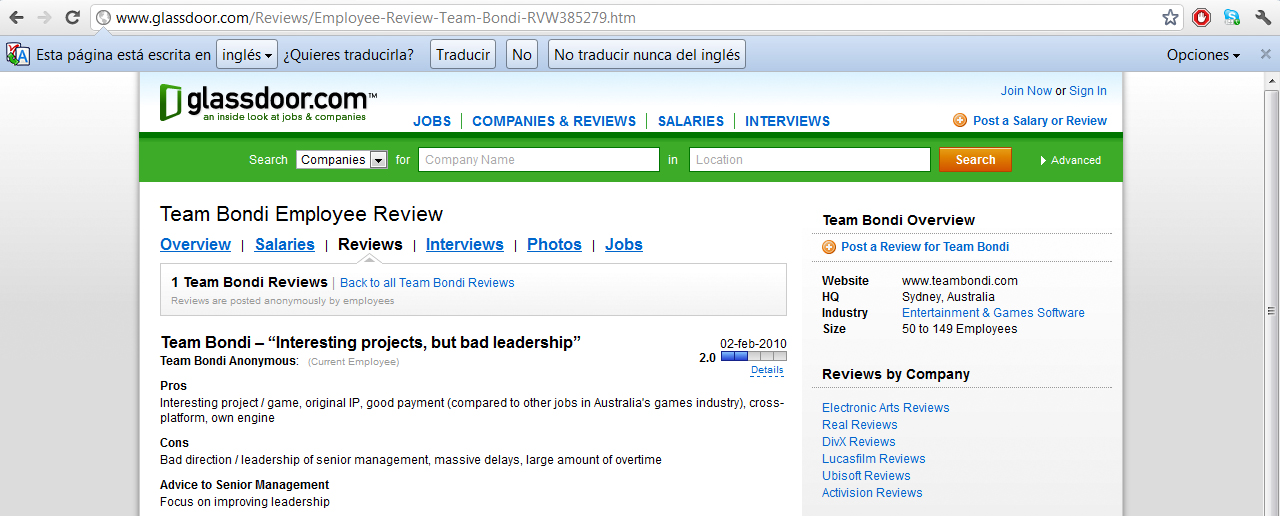Open the review rating Details link
Viewport: 1280px width, 516px height.
[767, 370]
